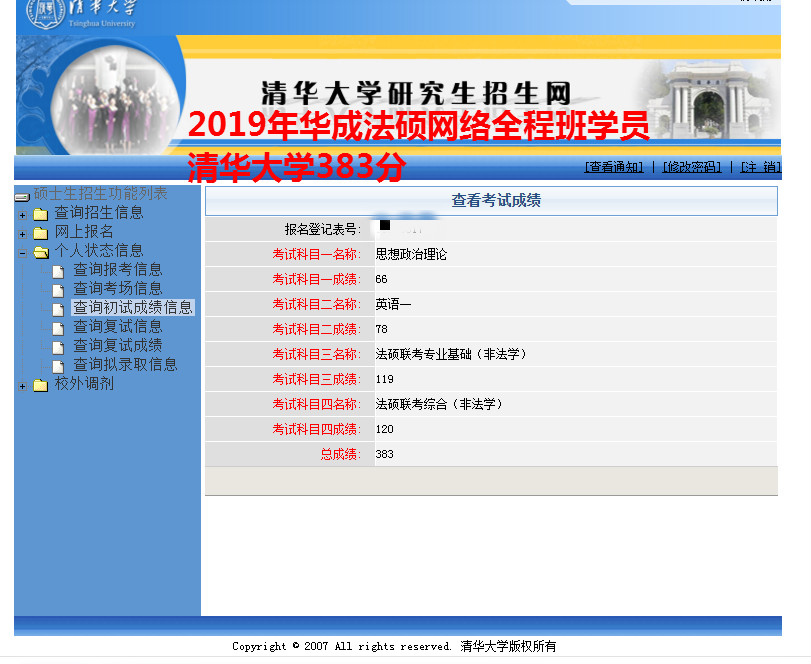Click score 119 for subject three
The height and width of the screenshot is (664, 811).
(384, 379)
